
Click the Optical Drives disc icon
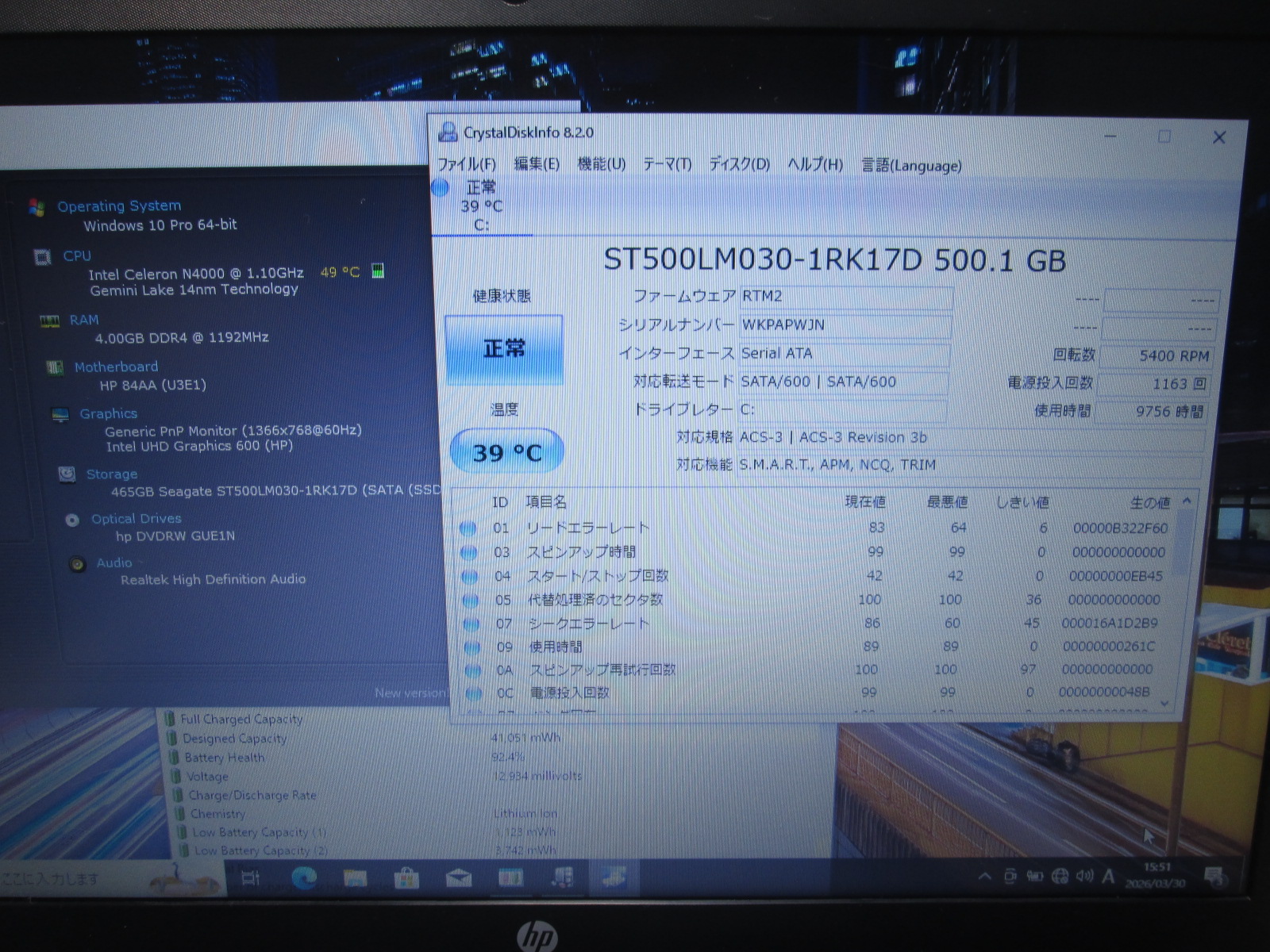(72, 520)
